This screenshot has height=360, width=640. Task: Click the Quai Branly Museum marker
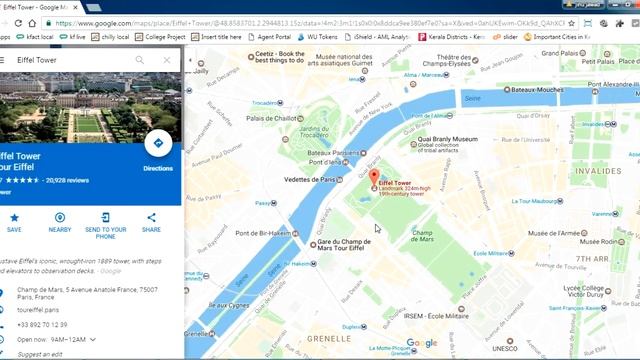tap(413, 144)
